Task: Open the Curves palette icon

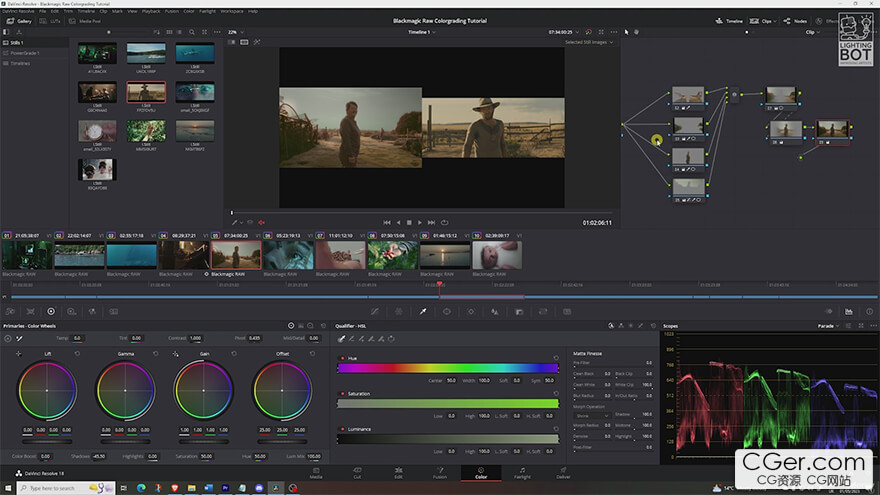Action: click(x=374, y=311)
